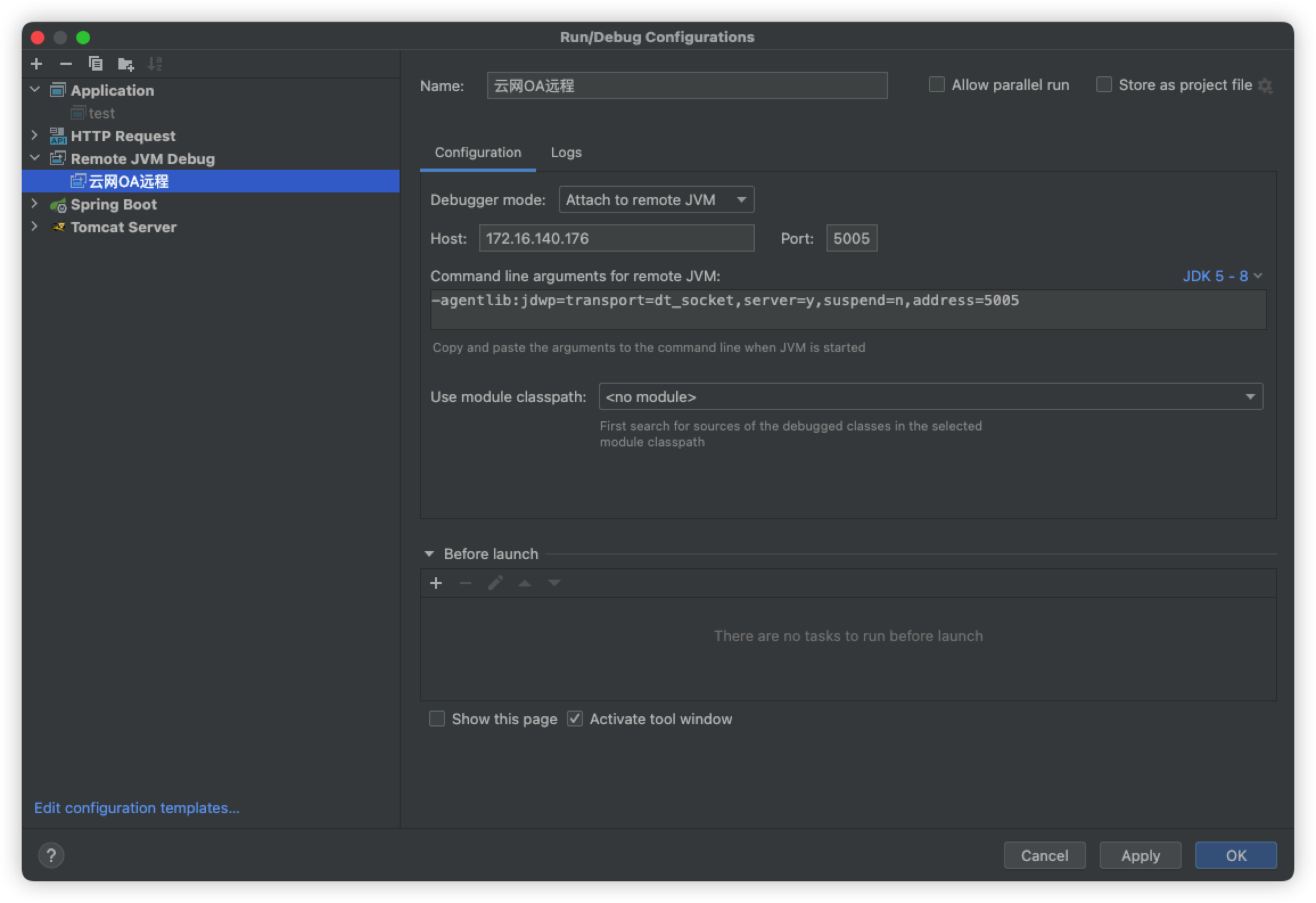The width and height of the screenshot is (1316, 903).
Task: Select the Tomcat Server configuration type
Action: pos(123,227)
